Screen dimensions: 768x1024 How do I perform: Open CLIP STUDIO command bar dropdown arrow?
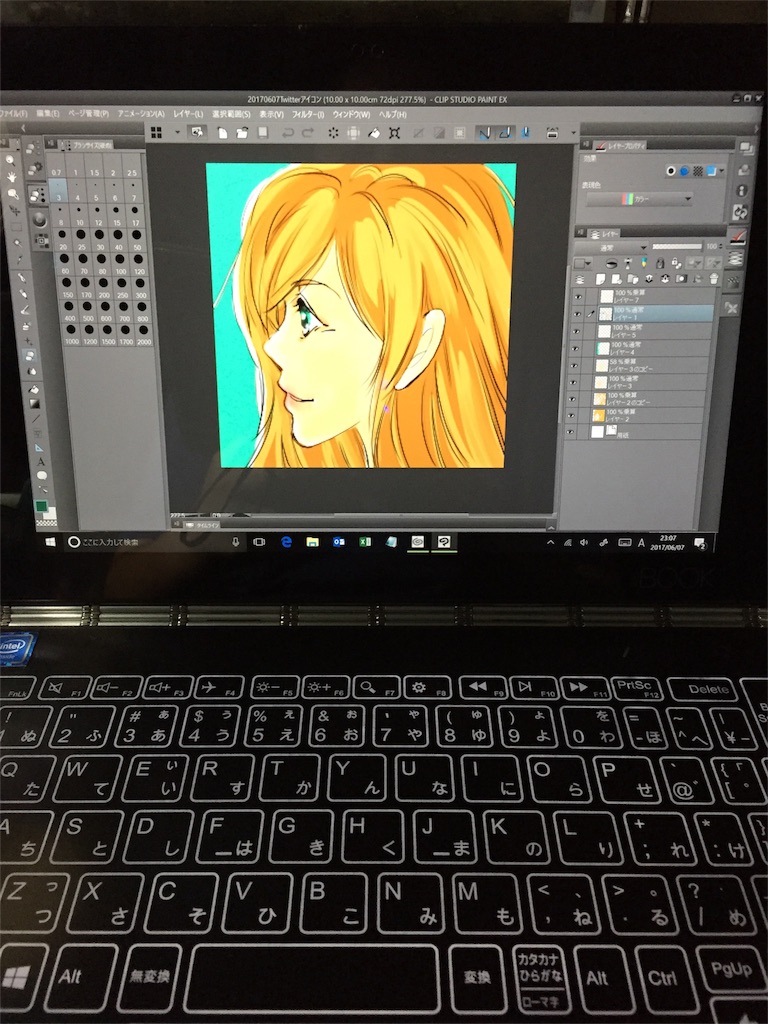tap(177, 133)
